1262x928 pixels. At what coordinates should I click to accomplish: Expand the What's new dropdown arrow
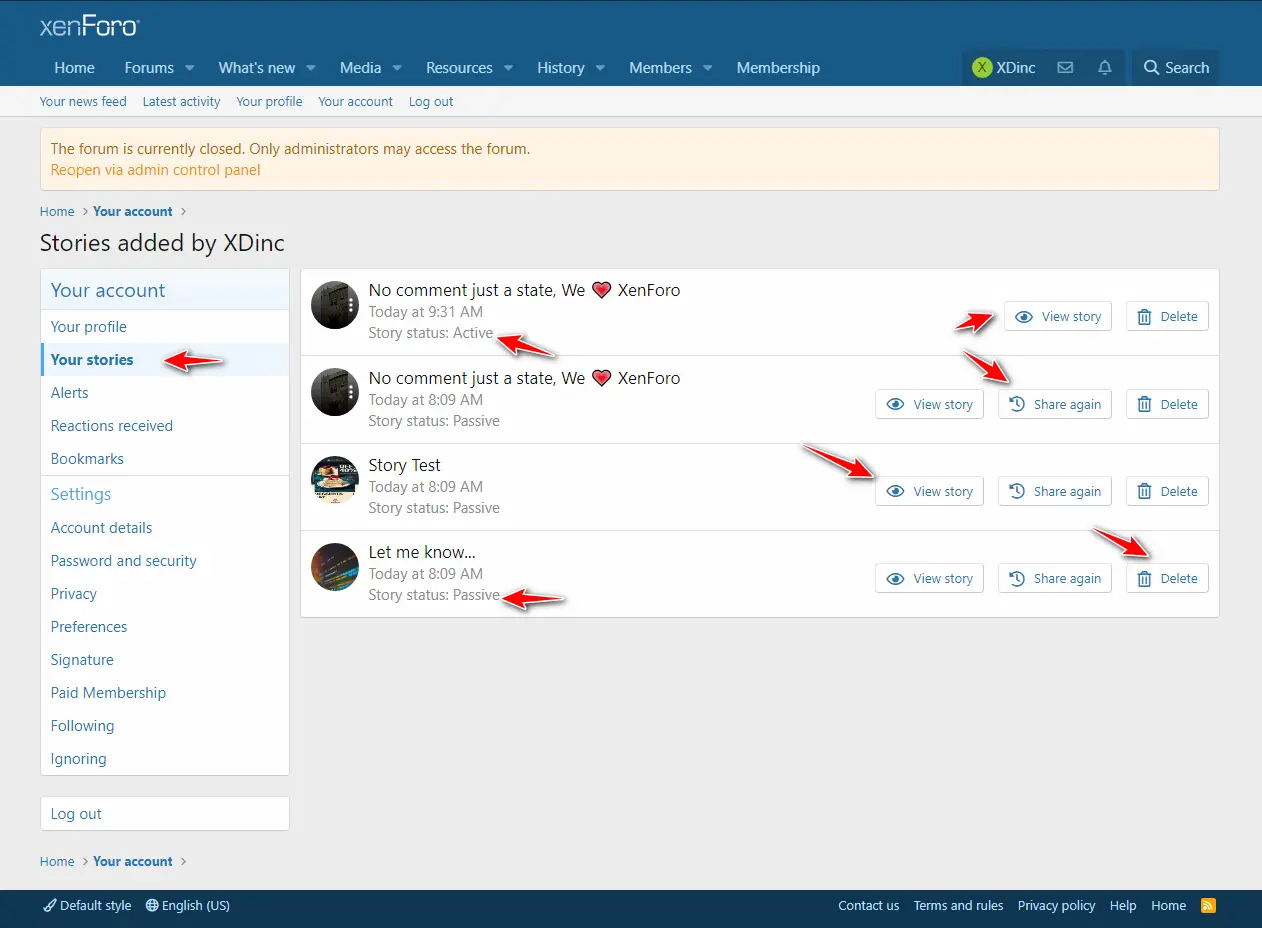[311, 68]
